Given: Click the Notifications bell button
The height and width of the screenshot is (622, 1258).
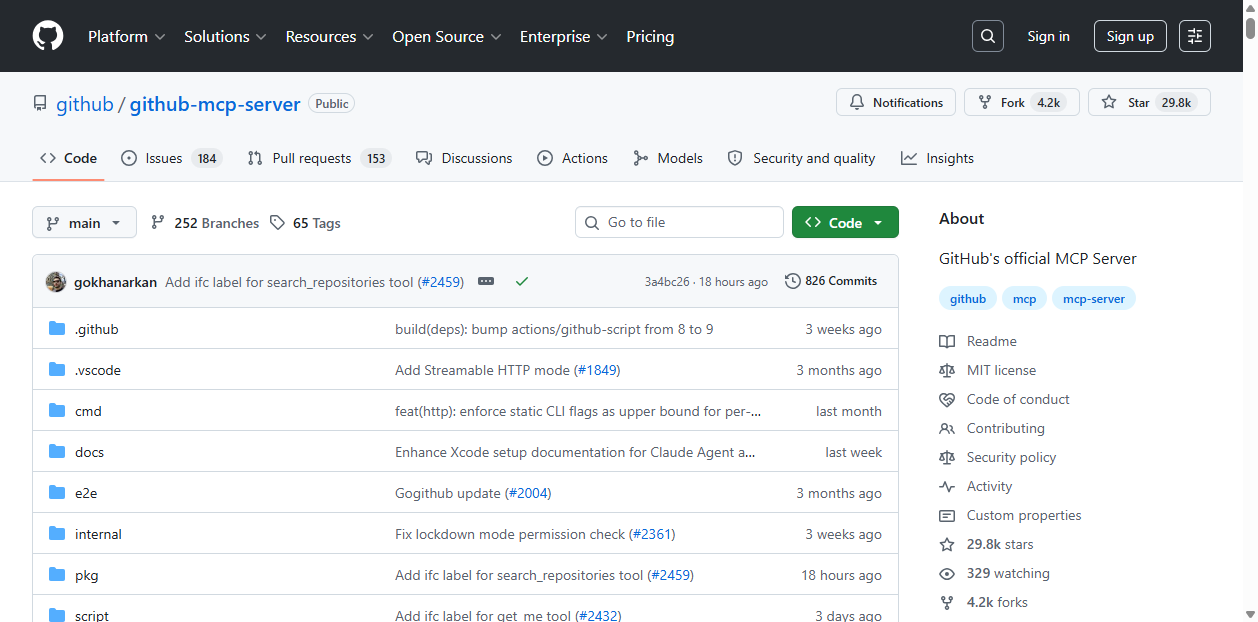Looking at the screenshot, I should click(x=896, y=102).
